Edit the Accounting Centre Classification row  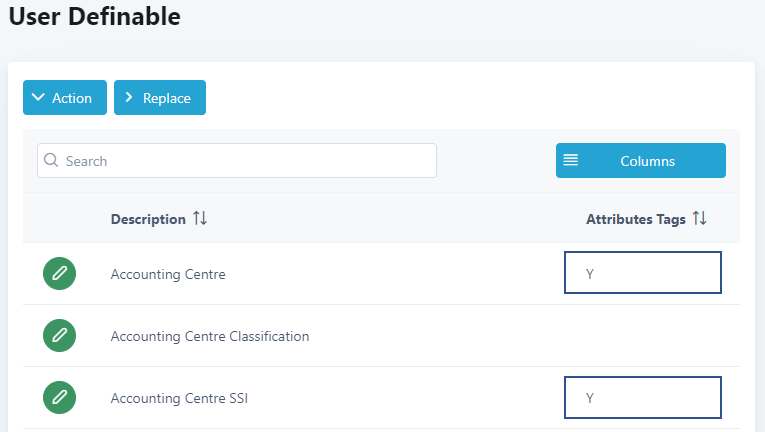[x=60, y=335]
